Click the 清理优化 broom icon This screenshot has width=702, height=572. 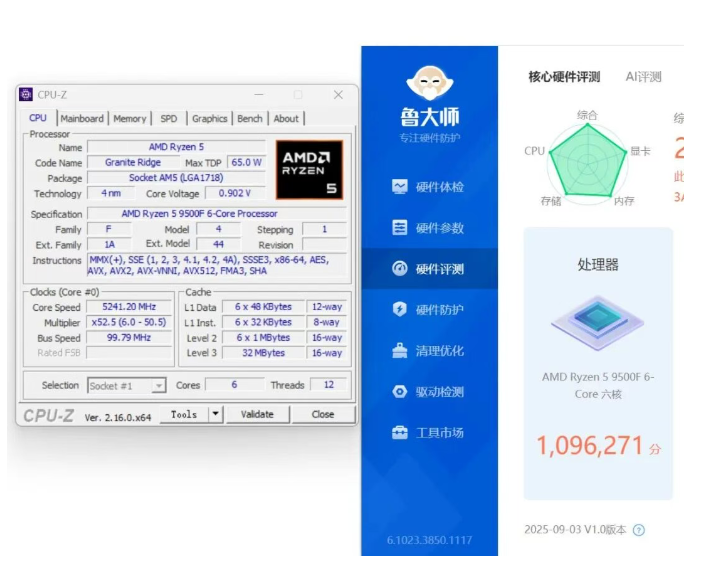pos(399,350)
